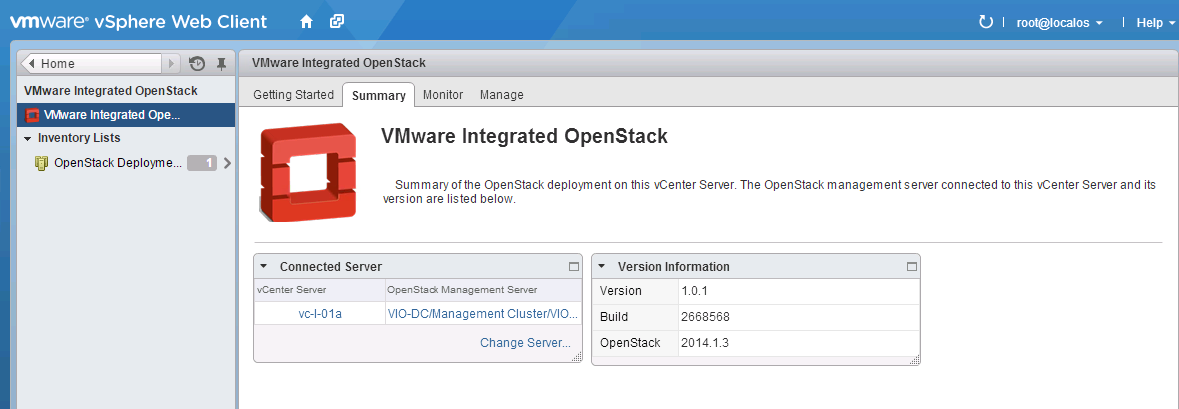Open the Manage tab
This screenshot has height=409, width=1179.
[501, 95]
